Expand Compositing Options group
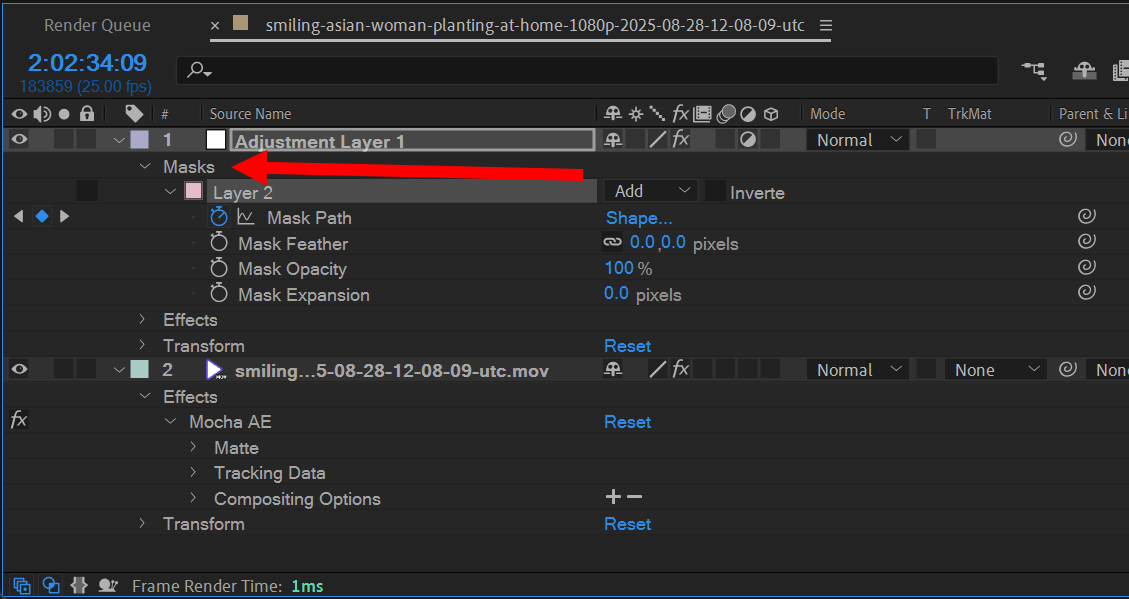This screenshot has width=1129, height=599. pyautogui.click(x=193, y=498)
